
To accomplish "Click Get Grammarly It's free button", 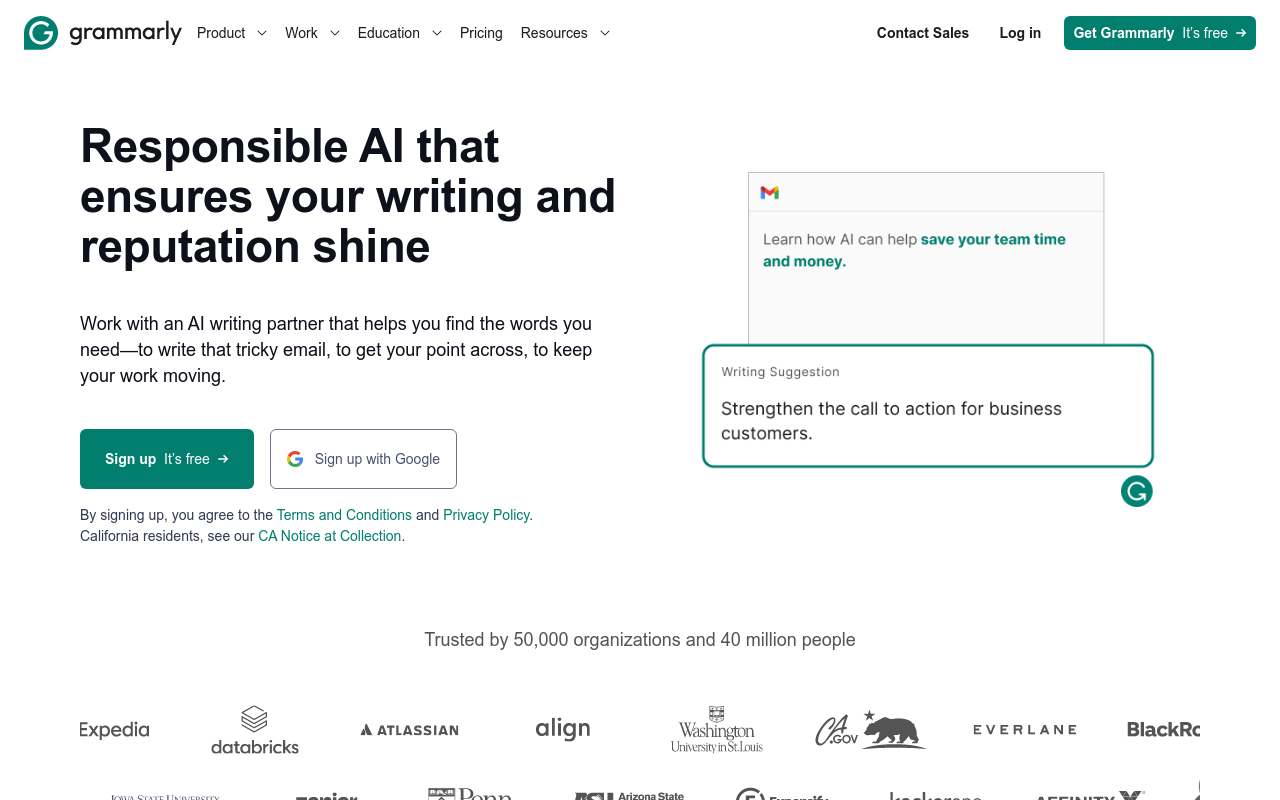I will tap(1160, 33).
